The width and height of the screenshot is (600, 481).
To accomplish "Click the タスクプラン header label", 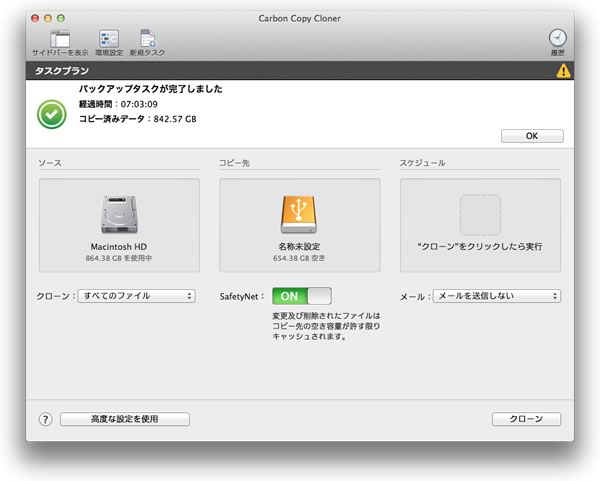I will point(62,71).
